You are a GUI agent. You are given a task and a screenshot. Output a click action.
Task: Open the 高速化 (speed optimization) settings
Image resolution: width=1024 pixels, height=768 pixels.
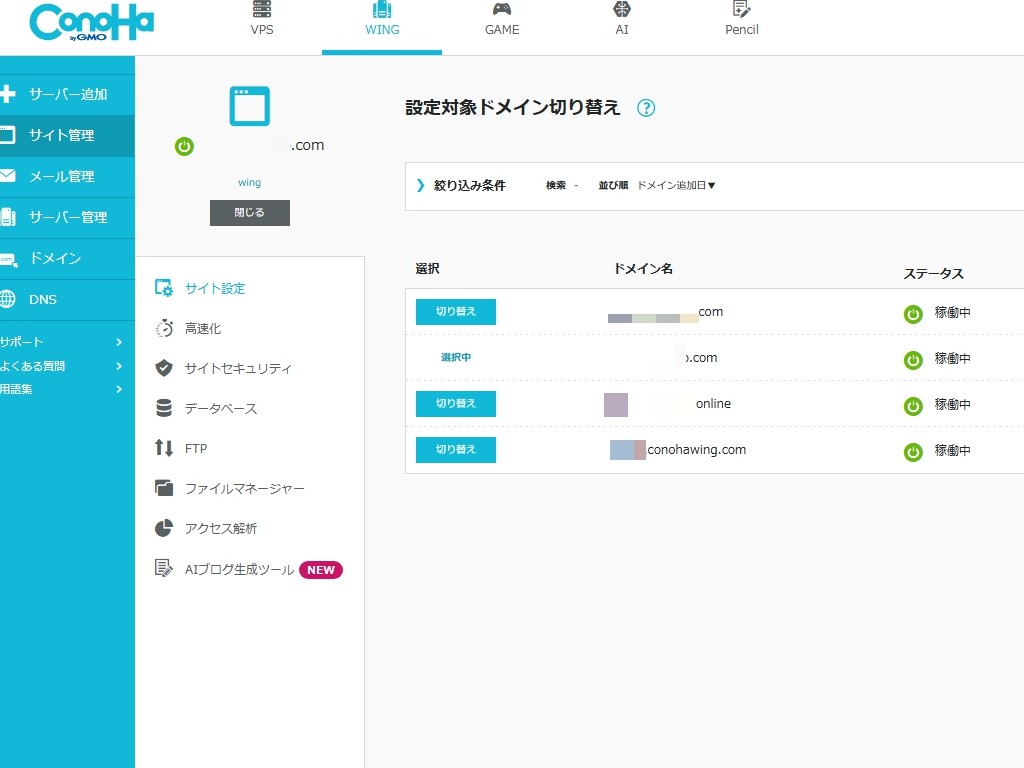pyautogui.click(x=163, y=328)
